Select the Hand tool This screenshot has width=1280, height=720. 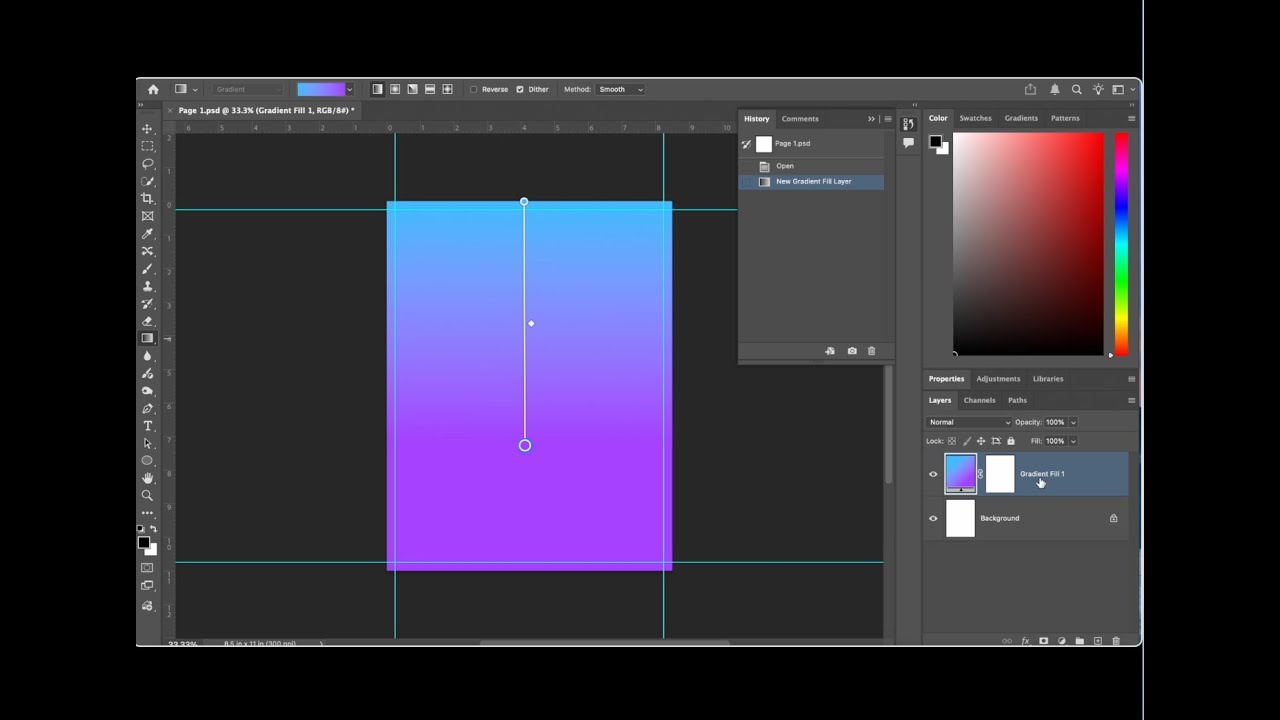(x=147, y=478)
